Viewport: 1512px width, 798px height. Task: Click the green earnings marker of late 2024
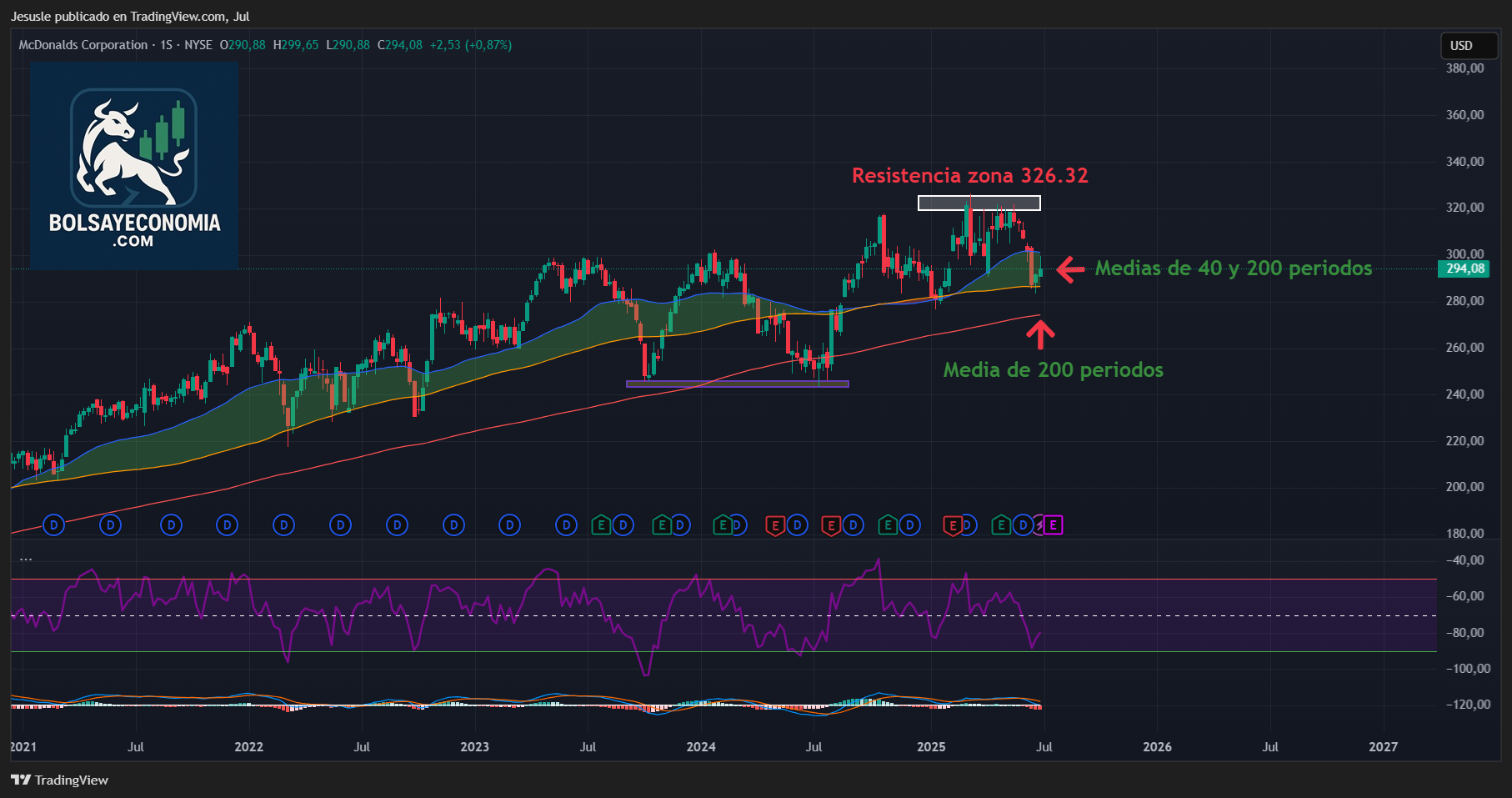pos(889,525)
